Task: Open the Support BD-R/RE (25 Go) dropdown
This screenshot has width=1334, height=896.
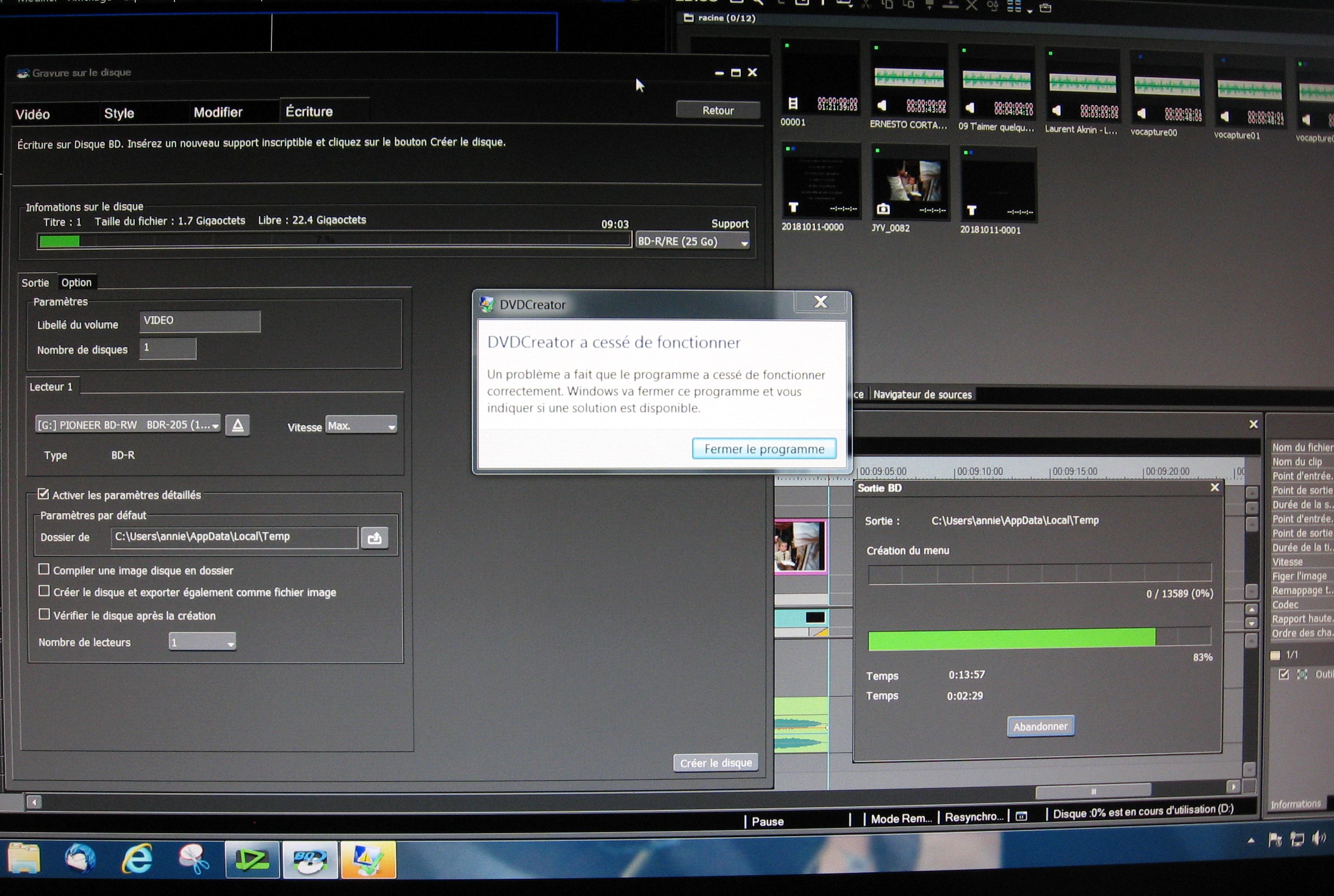Action: coord(693,241)
